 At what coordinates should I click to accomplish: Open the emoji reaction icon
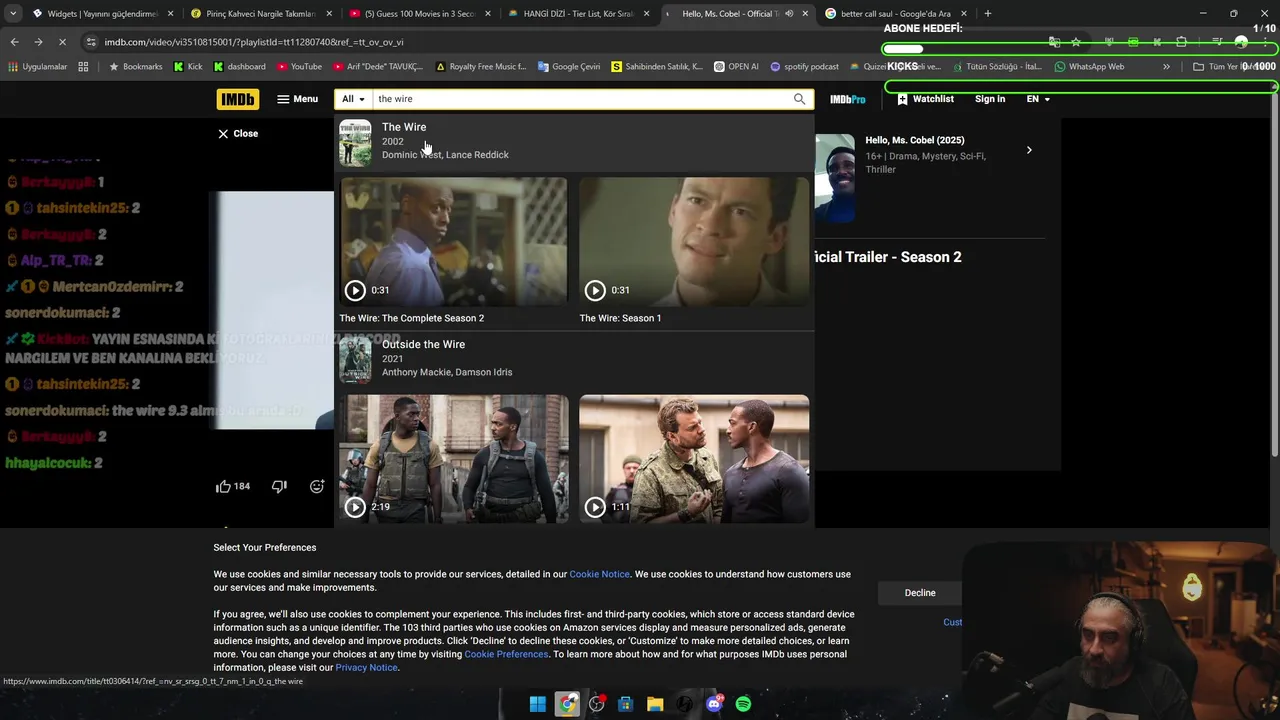pyautogui.click(x=317, y=486)
